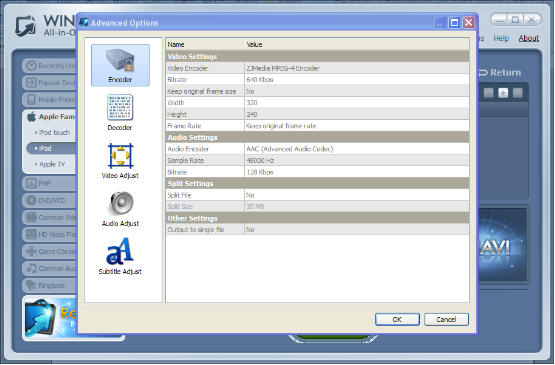Screen dimensions: 555x365
Task: Change Output to single file value
Action: tap(357, 230)
